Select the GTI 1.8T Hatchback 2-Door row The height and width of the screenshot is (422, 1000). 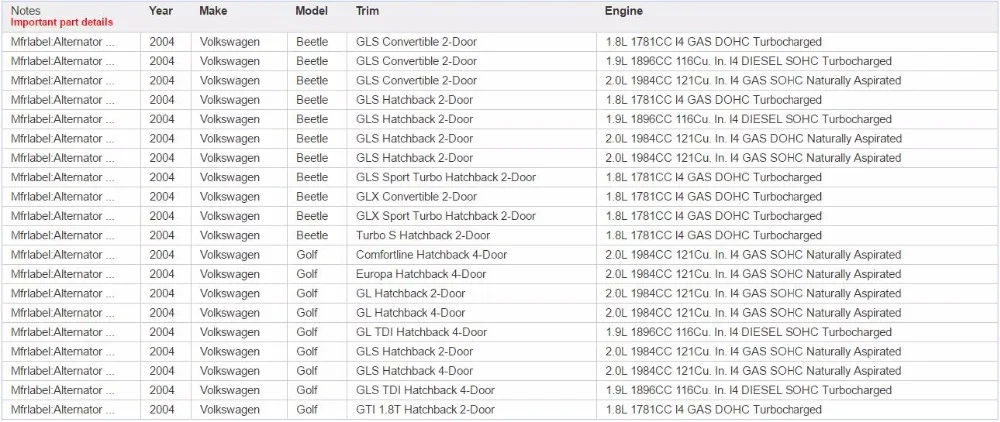pos(500,409)
